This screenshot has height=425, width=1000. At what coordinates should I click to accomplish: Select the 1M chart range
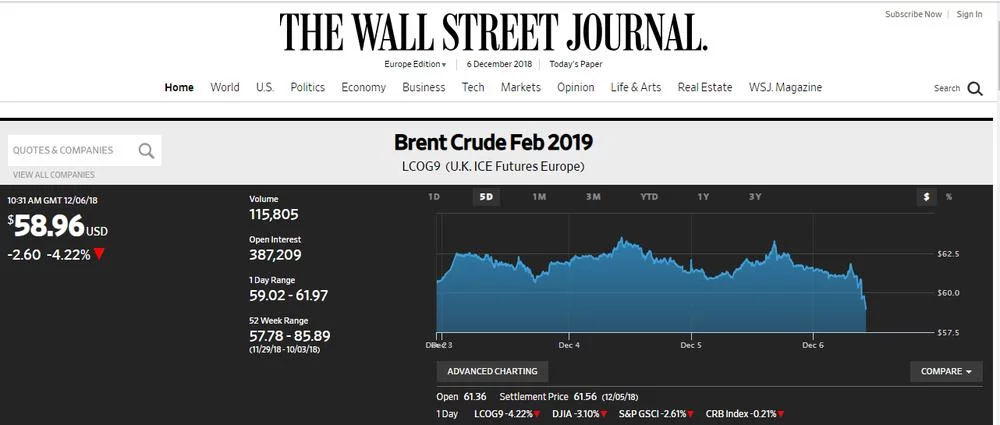pyautogui.click(x=539, y=197)
